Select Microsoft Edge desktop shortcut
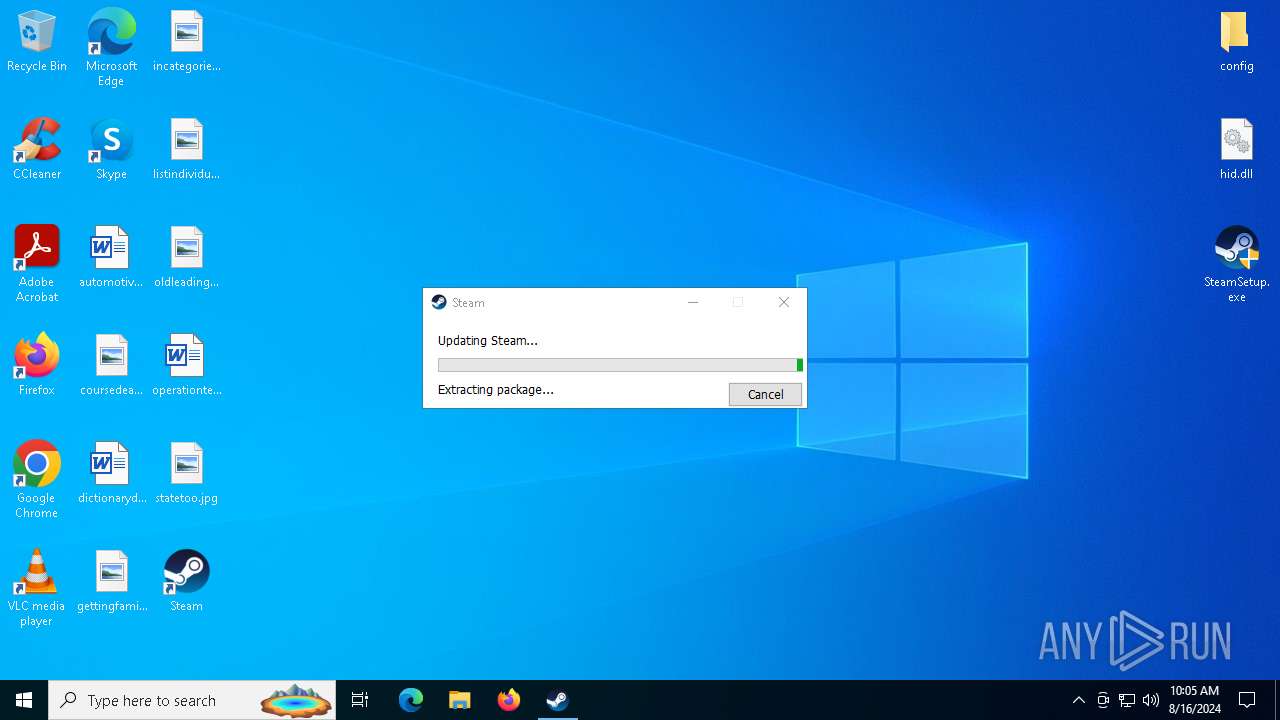 point(111,48)
